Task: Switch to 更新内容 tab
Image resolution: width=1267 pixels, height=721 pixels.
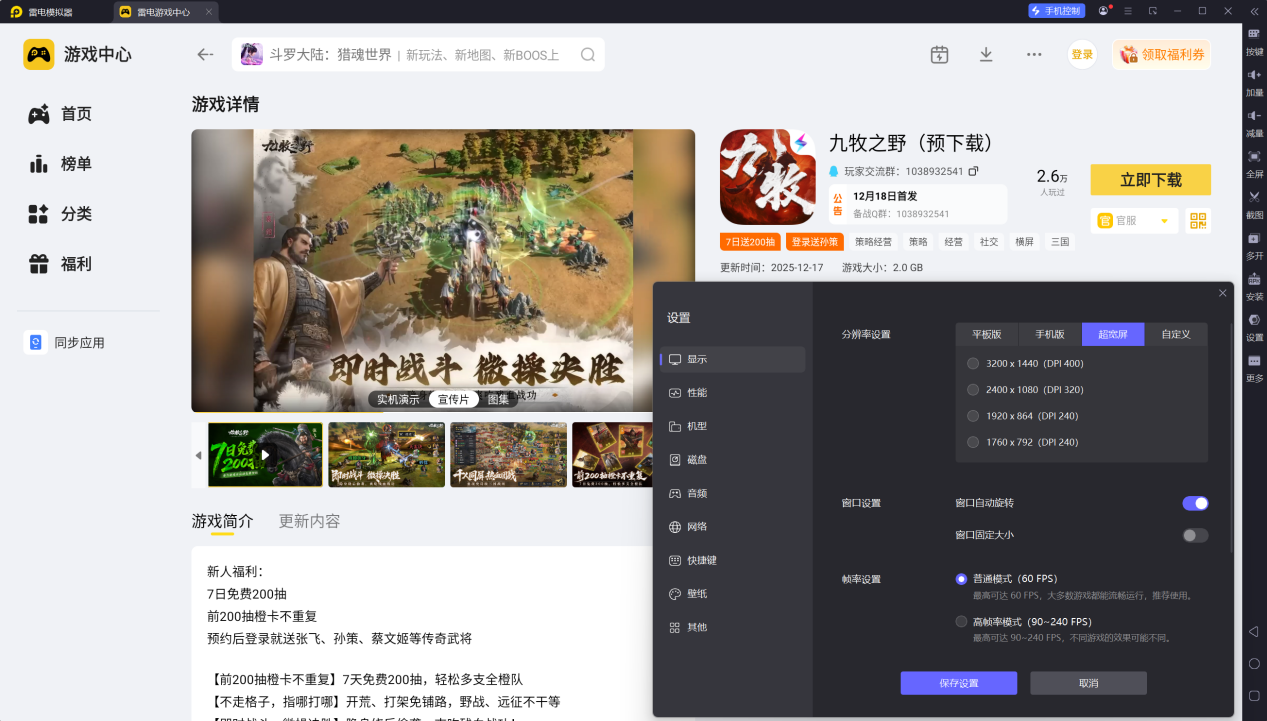Action: [x=309, y=521]
